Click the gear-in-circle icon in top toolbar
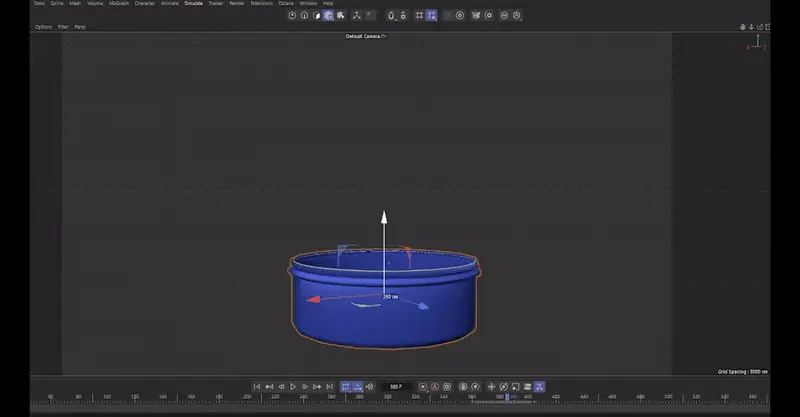Screen dimensions: 800x417 [488, 15]
